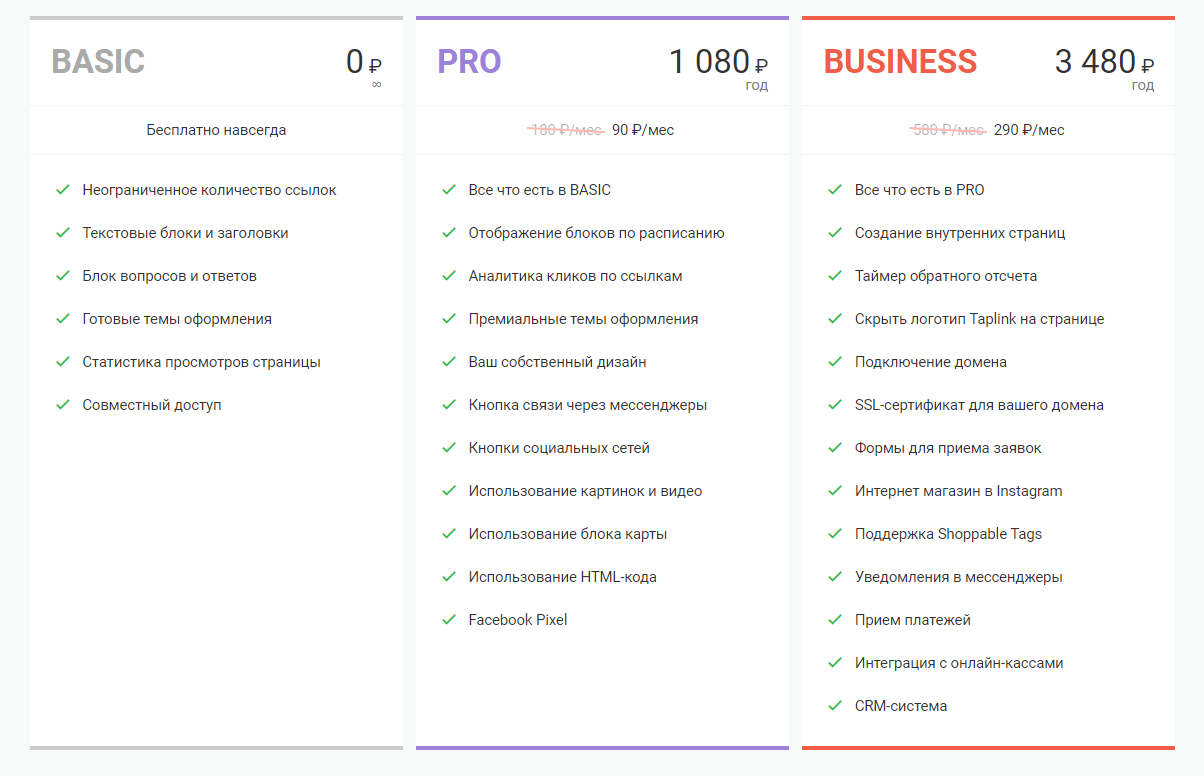Image resolution: width=1204 pixels, height=776 pixels.
Task: Click the checkmark next to Подключение домена
Action: [x=834, y=361]
